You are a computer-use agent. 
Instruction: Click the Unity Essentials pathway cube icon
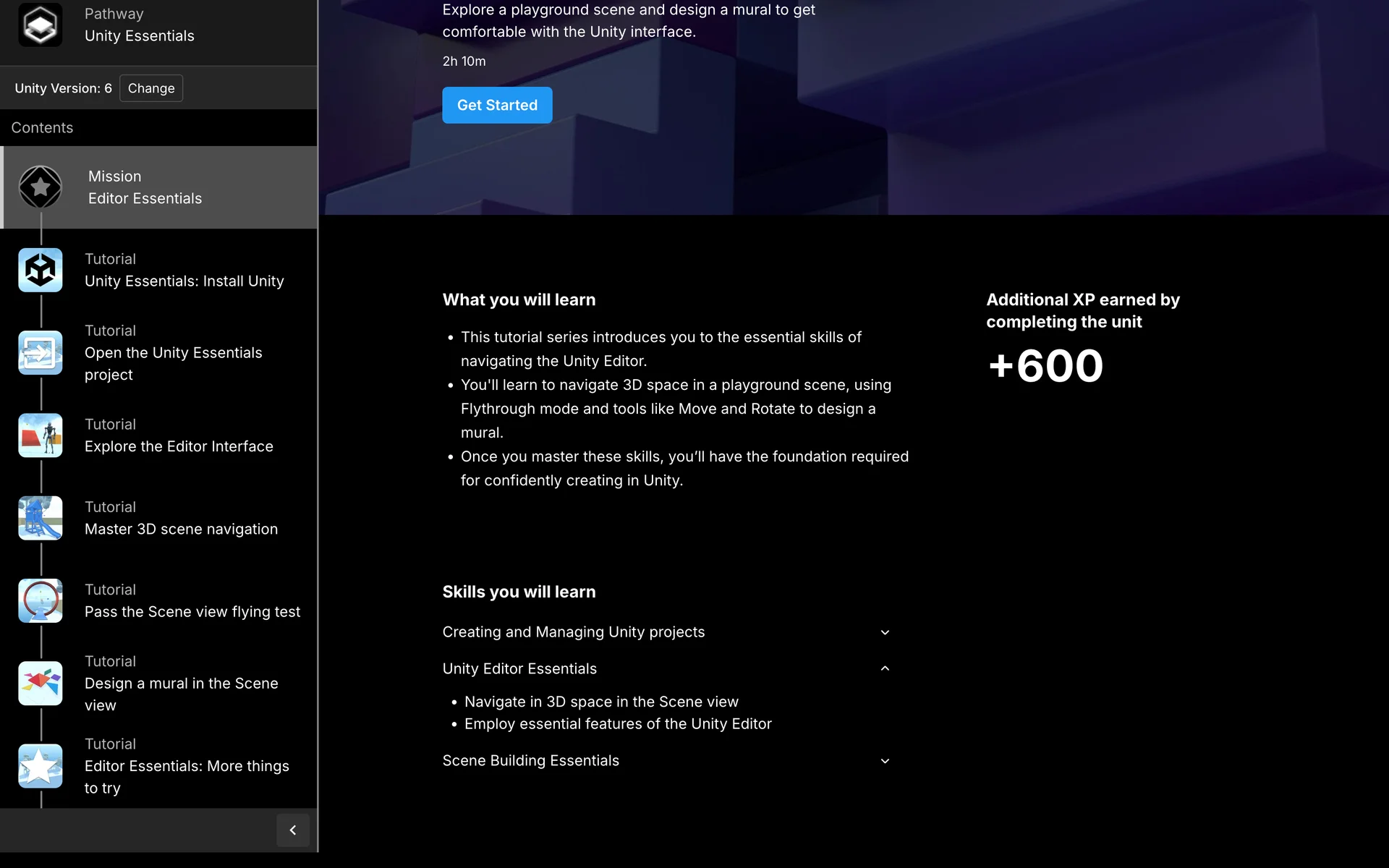click(40, 25)
